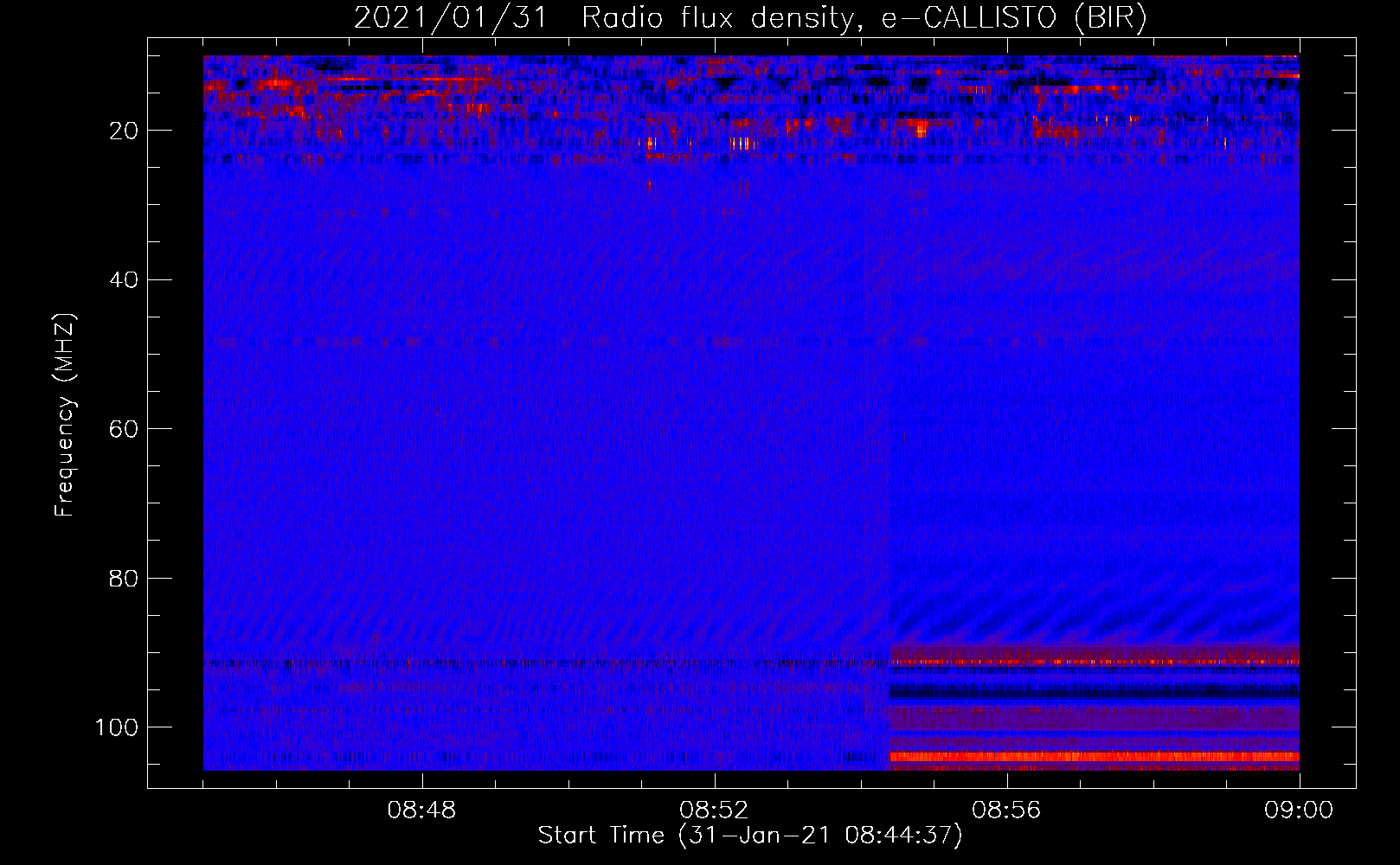
Task: Click the 09:00 time tick label
Action: pos(1299,811)
